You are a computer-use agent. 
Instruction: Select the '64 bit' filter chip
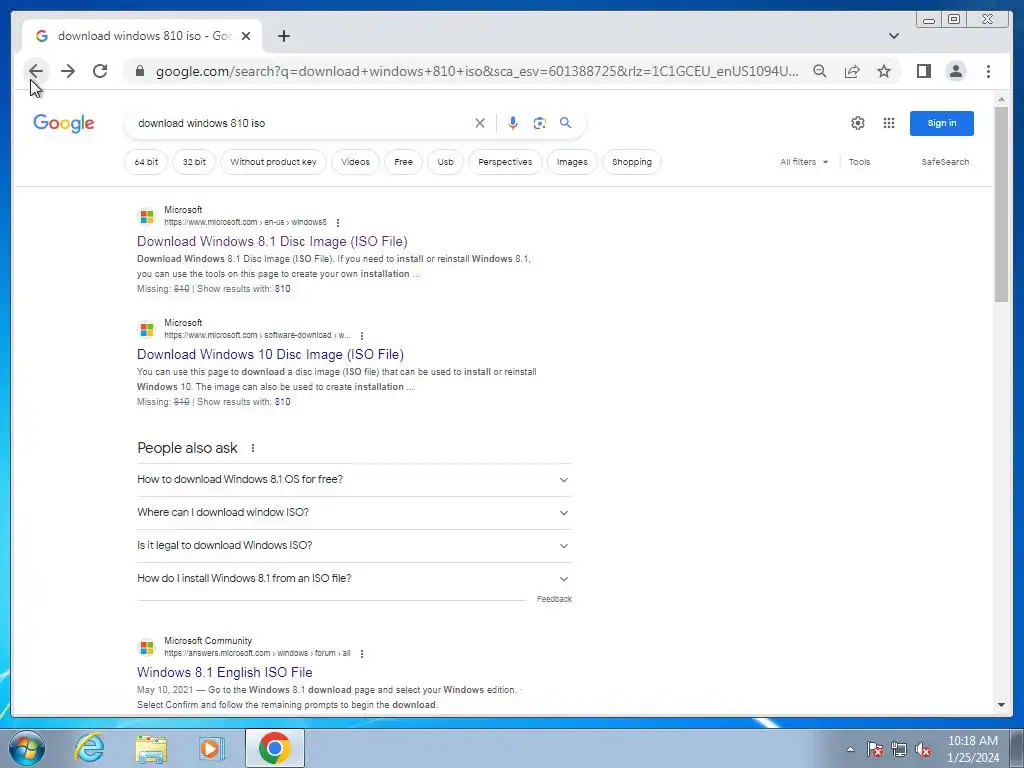(146, 162)
